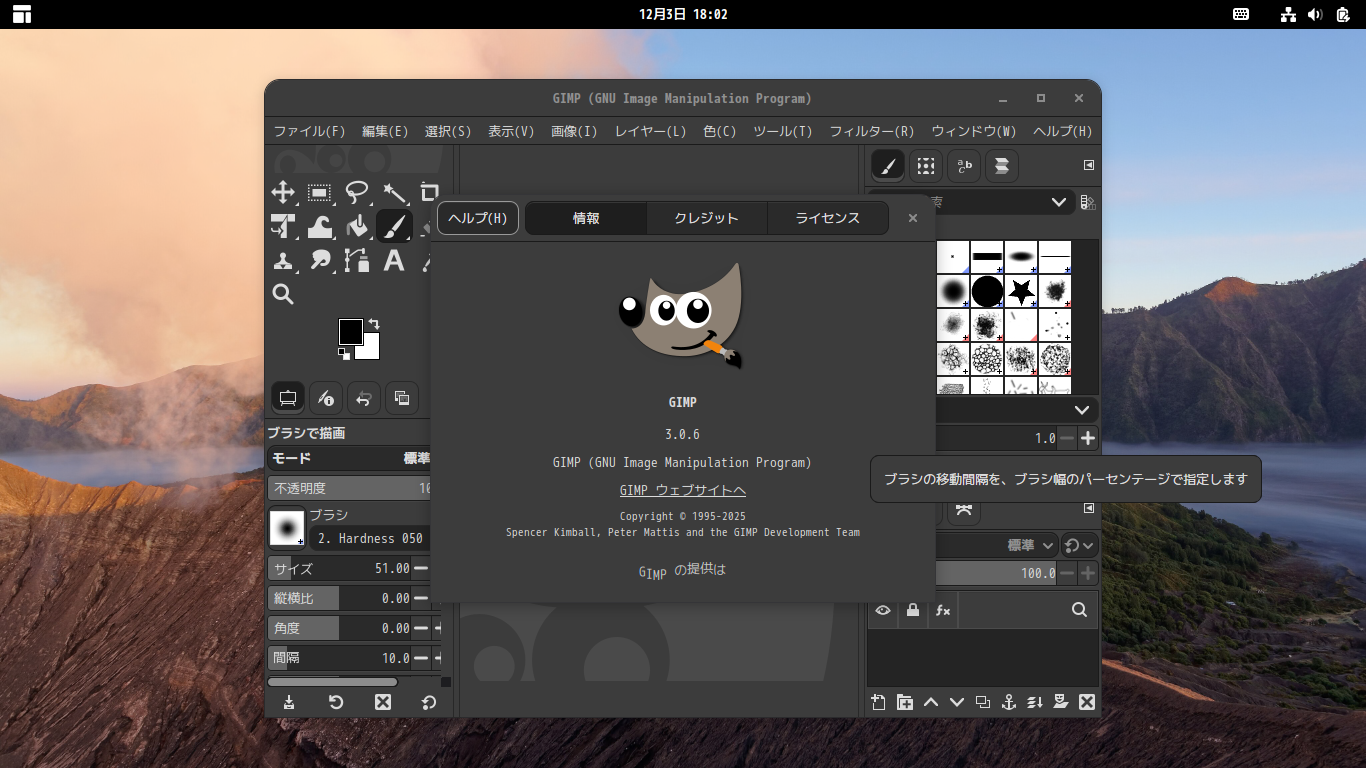Open the クレジット tab in the About dialog
1366x768 pixels.
(706, 217)
